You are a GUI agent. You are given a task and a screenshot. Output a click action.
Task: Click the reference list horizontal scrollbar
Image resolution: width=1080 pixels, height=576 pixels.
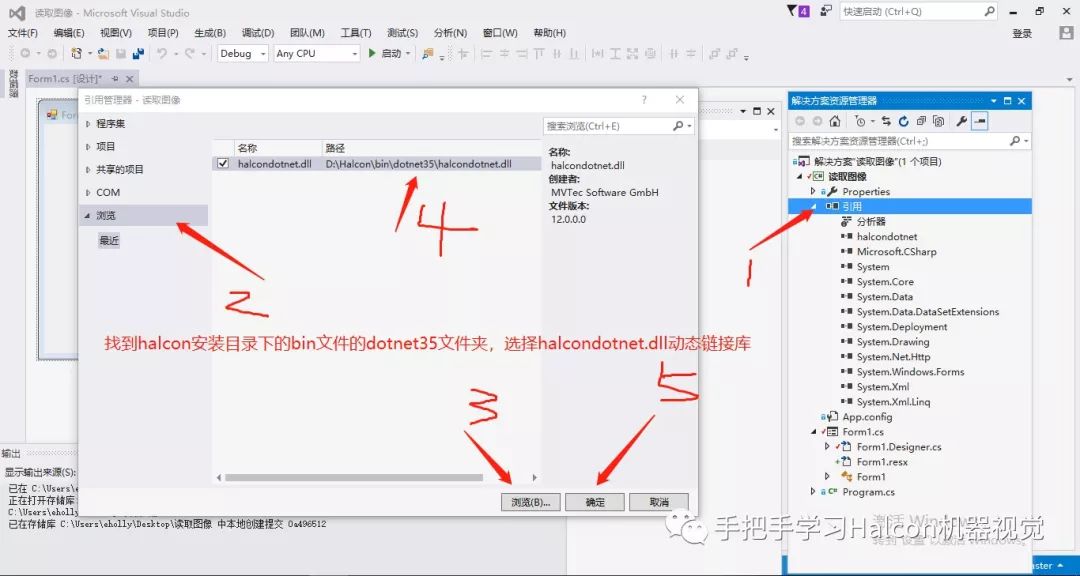coord(353,477)
